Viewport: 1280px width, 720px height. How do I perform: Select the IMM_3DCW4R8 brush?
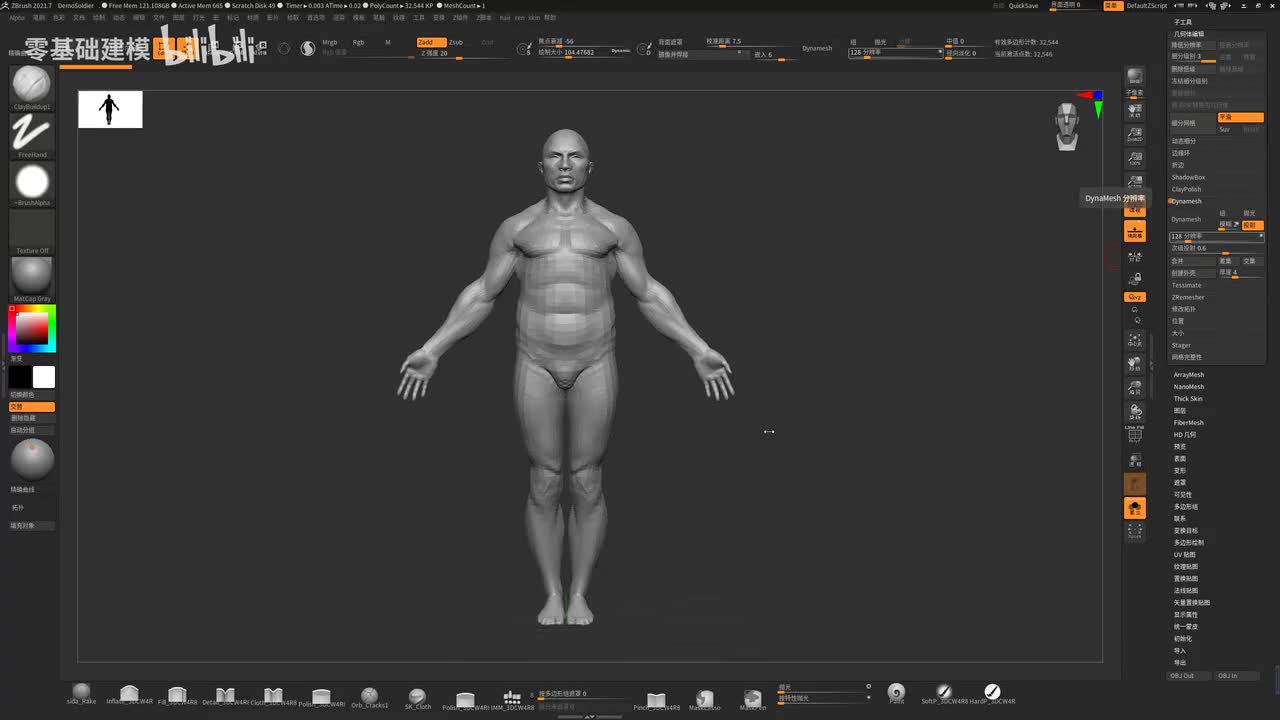point(512,698)
